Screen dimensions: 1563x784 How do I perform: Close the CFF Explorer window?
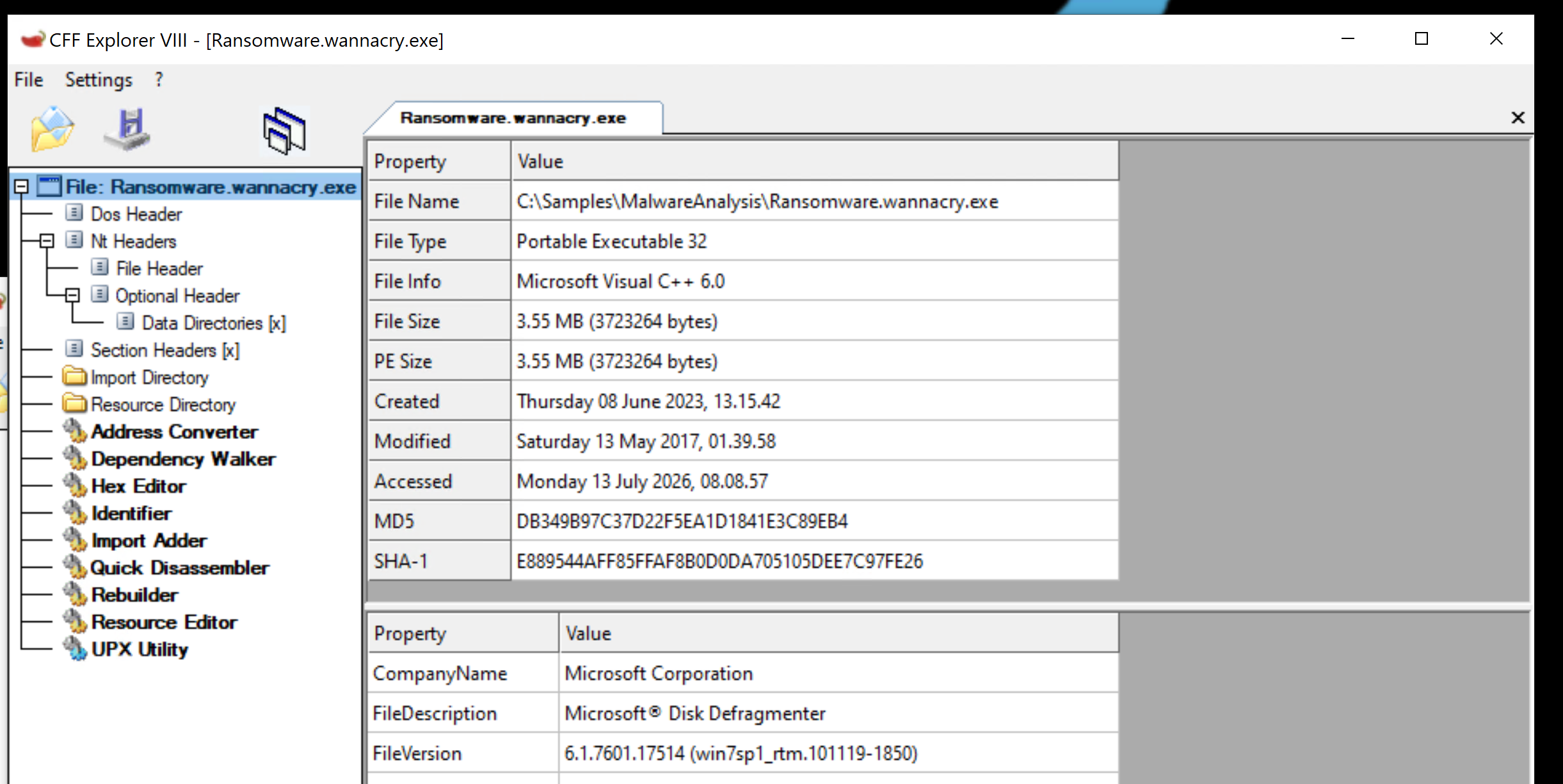pos(1496,39)
